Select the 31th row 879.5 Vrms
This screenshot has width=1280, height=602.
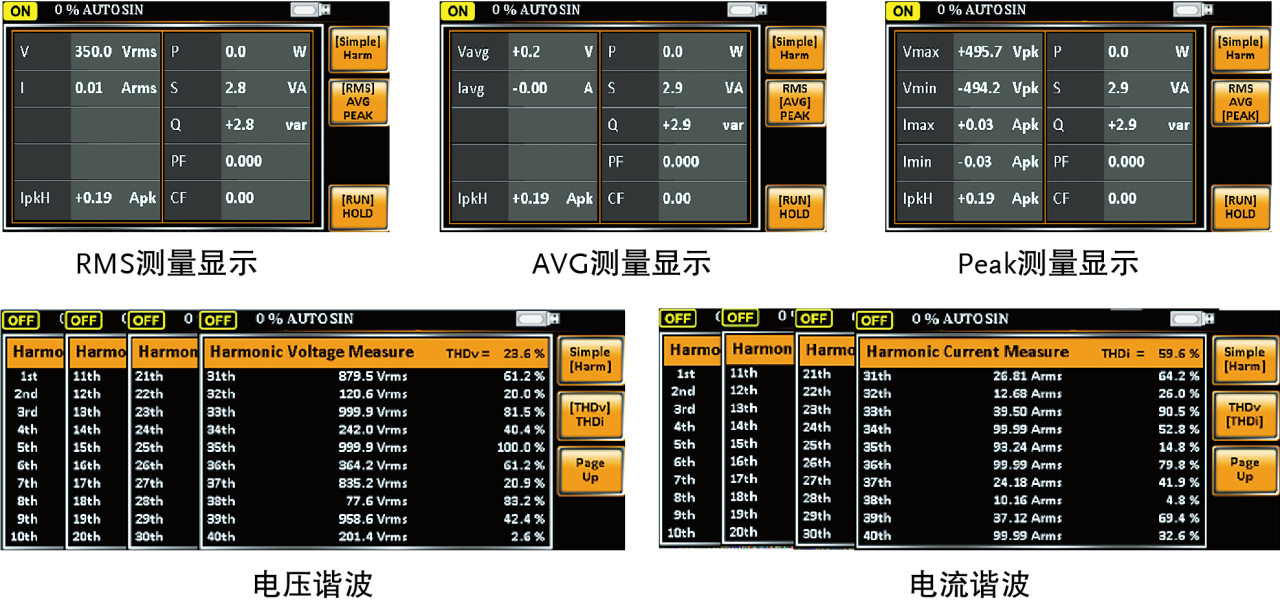point(376,376)
